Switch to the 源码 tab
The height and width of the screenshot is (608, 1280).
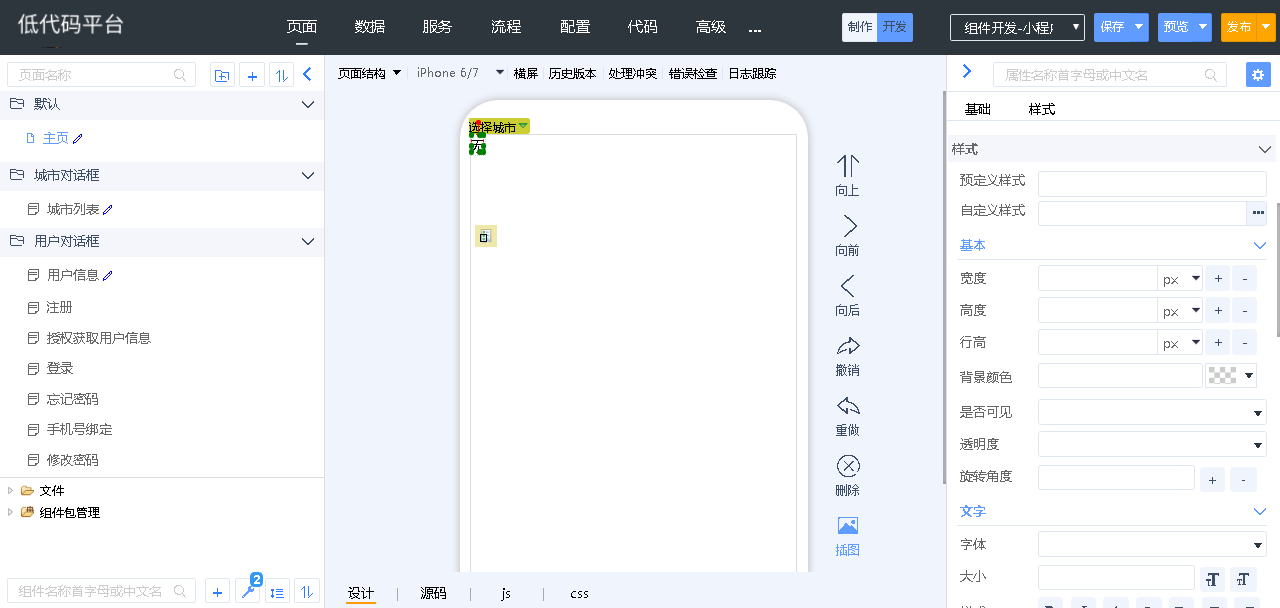(x=433, y=593)
